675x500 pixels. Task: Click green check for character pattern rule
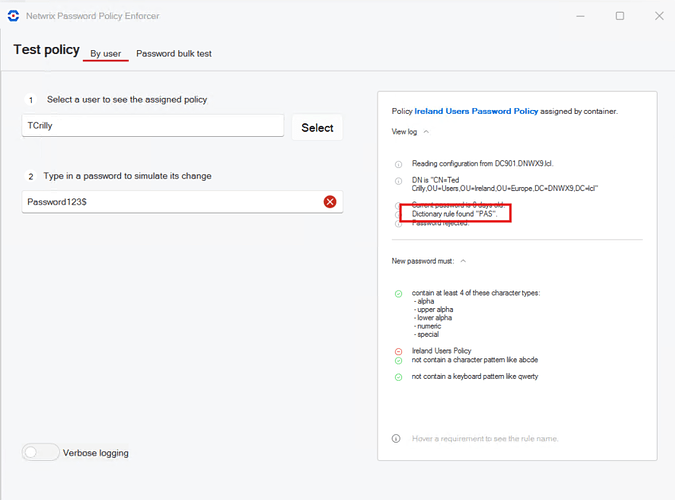[x=398, y=360]
